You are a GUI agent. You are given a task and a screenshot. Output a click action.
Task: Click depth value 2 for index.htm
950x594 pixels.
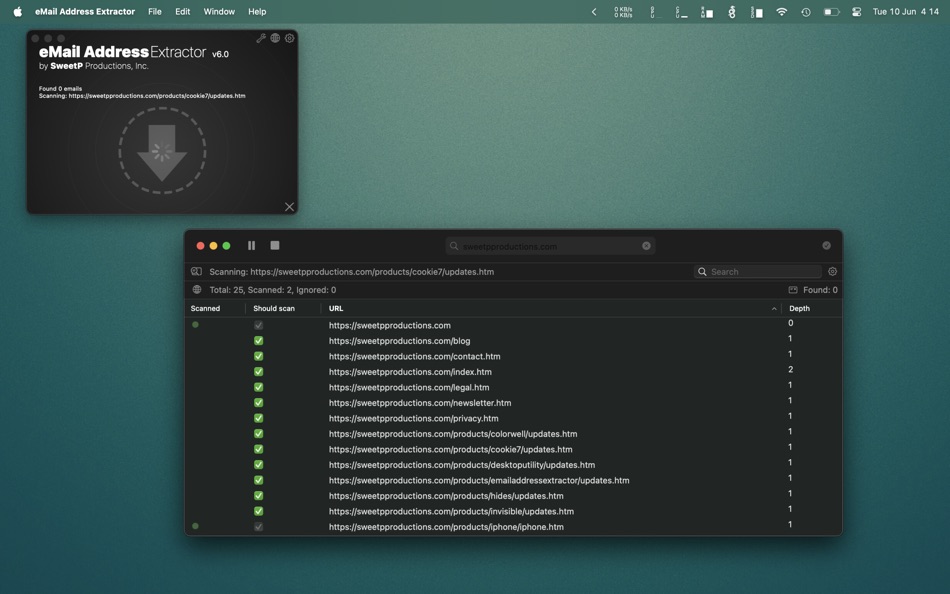[791, 370]
